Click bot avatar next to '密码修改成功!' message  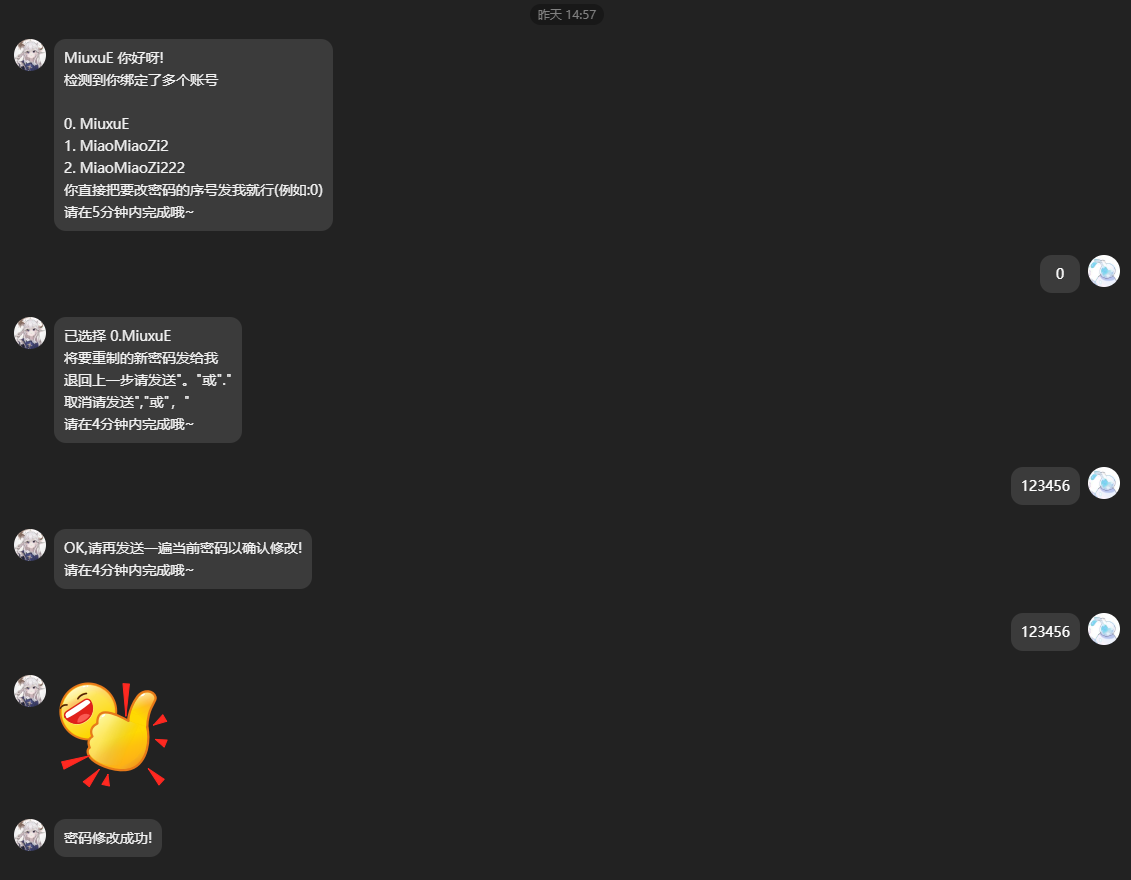(30, 835)
